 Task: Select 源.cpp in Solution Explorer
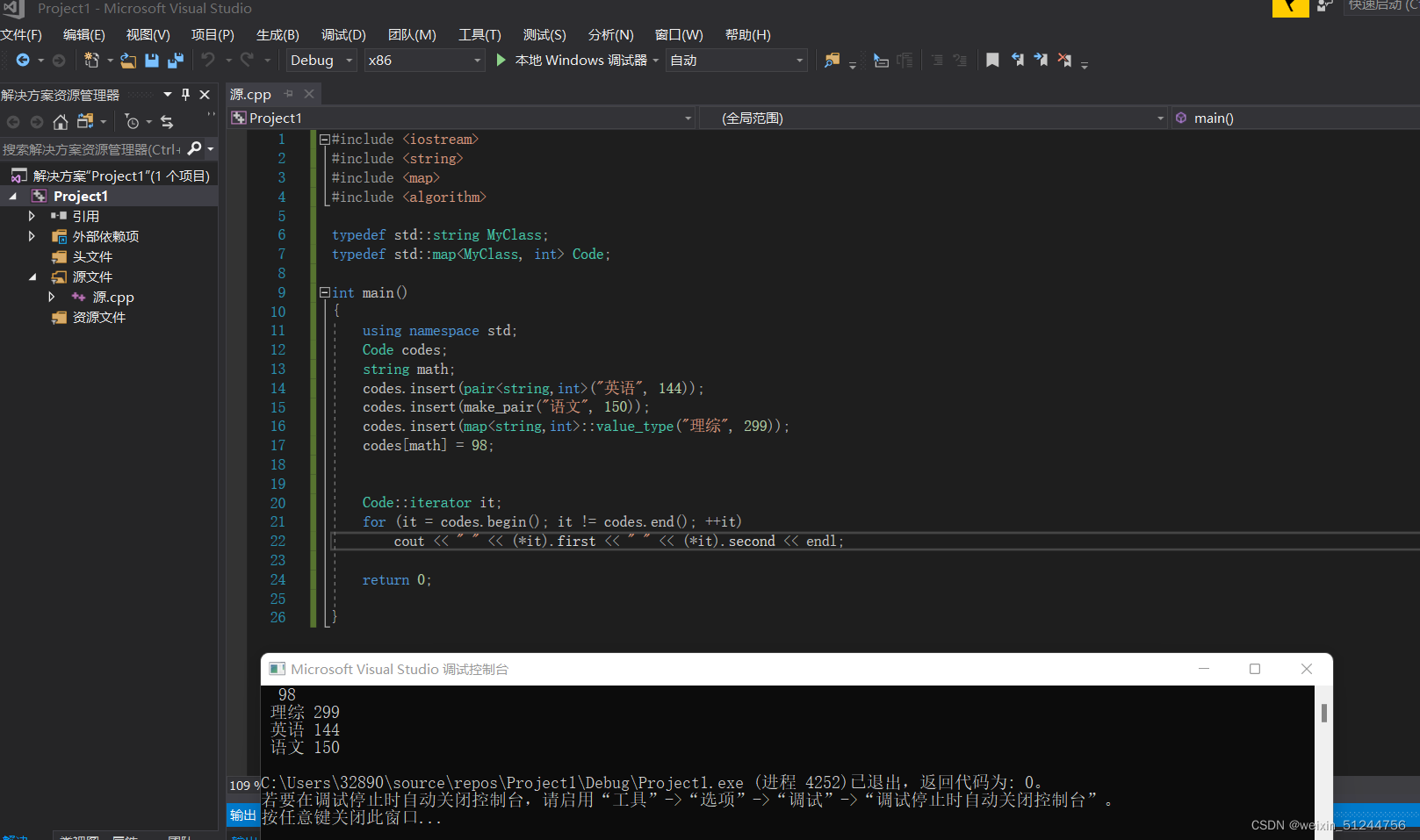pos(114,297)
